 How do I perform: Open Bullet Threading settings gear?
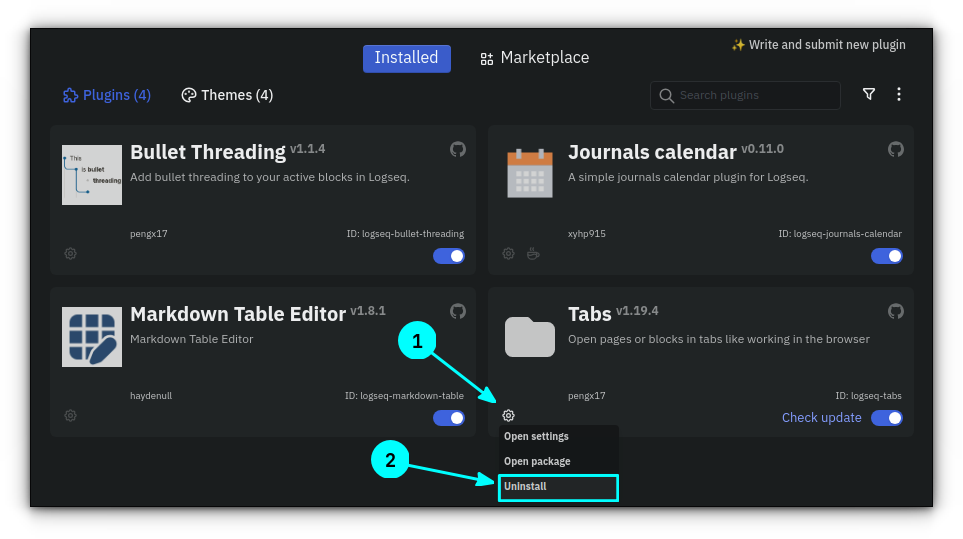tap(70, 254)
